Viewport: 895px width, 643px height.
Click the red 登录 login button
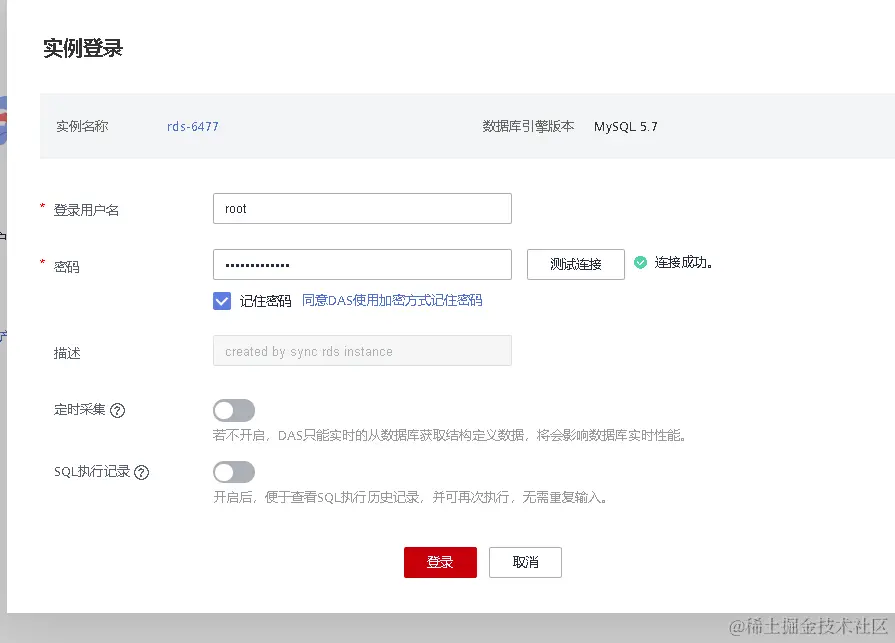coord(440,563)
